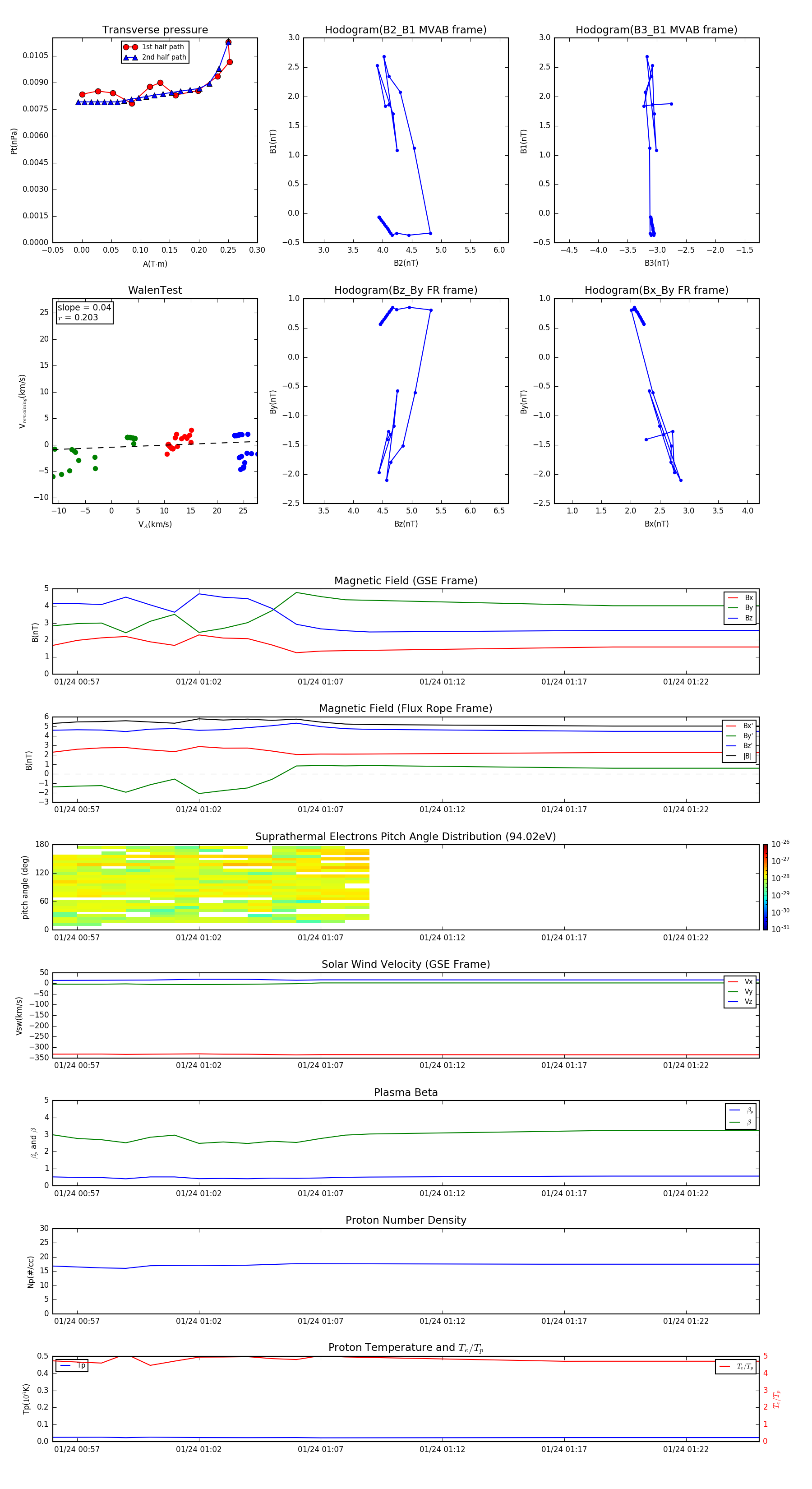The width and height of the screenshot is (812, 1489).
Task: Click the red point cluster in WalenTest plot
Action: (179, 442)
